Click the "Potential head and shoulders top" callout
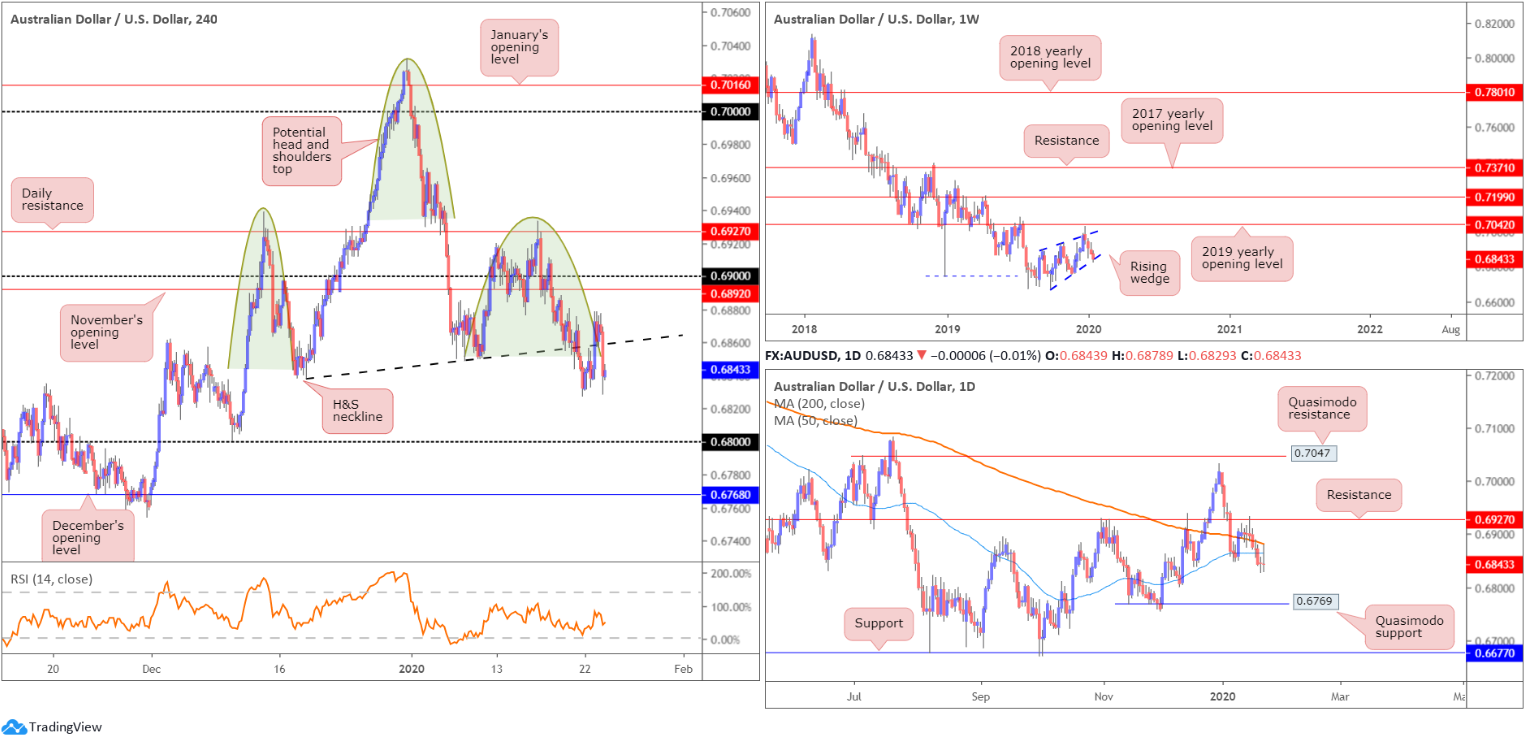Image resolution: width=1527 pixels, height=742 pixels. pyautogui.click(x=303, y=150)
